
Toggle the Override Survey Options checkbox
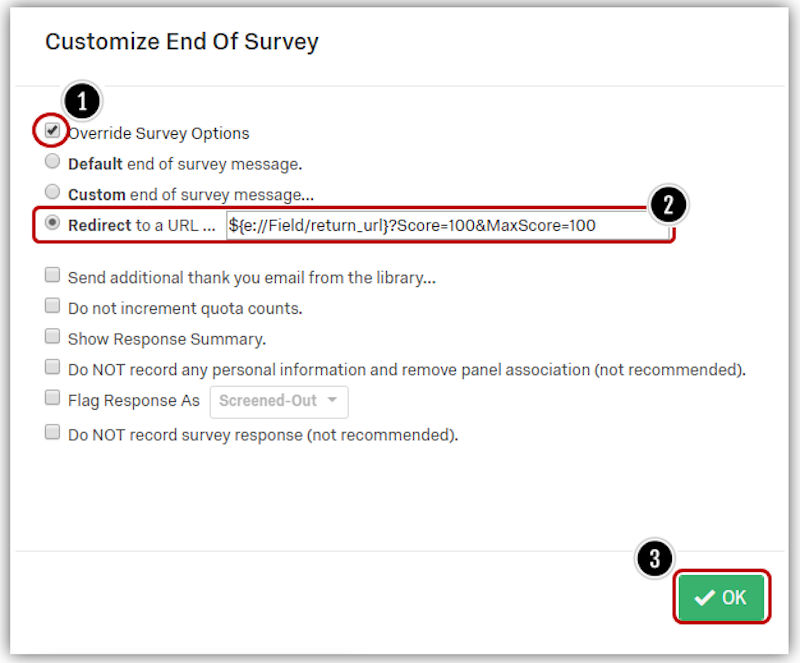coord(52,131)
